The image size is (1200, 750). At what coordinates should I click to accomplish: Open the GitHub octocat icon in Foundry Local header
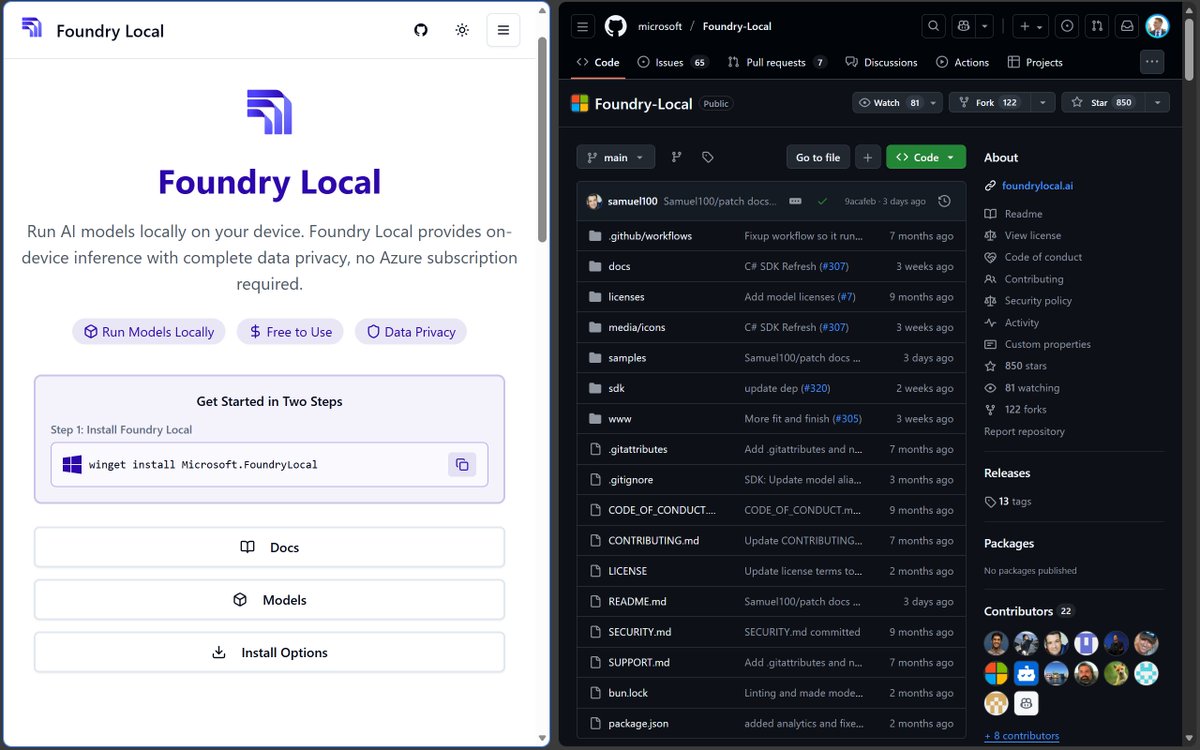[x=420, y=30]
